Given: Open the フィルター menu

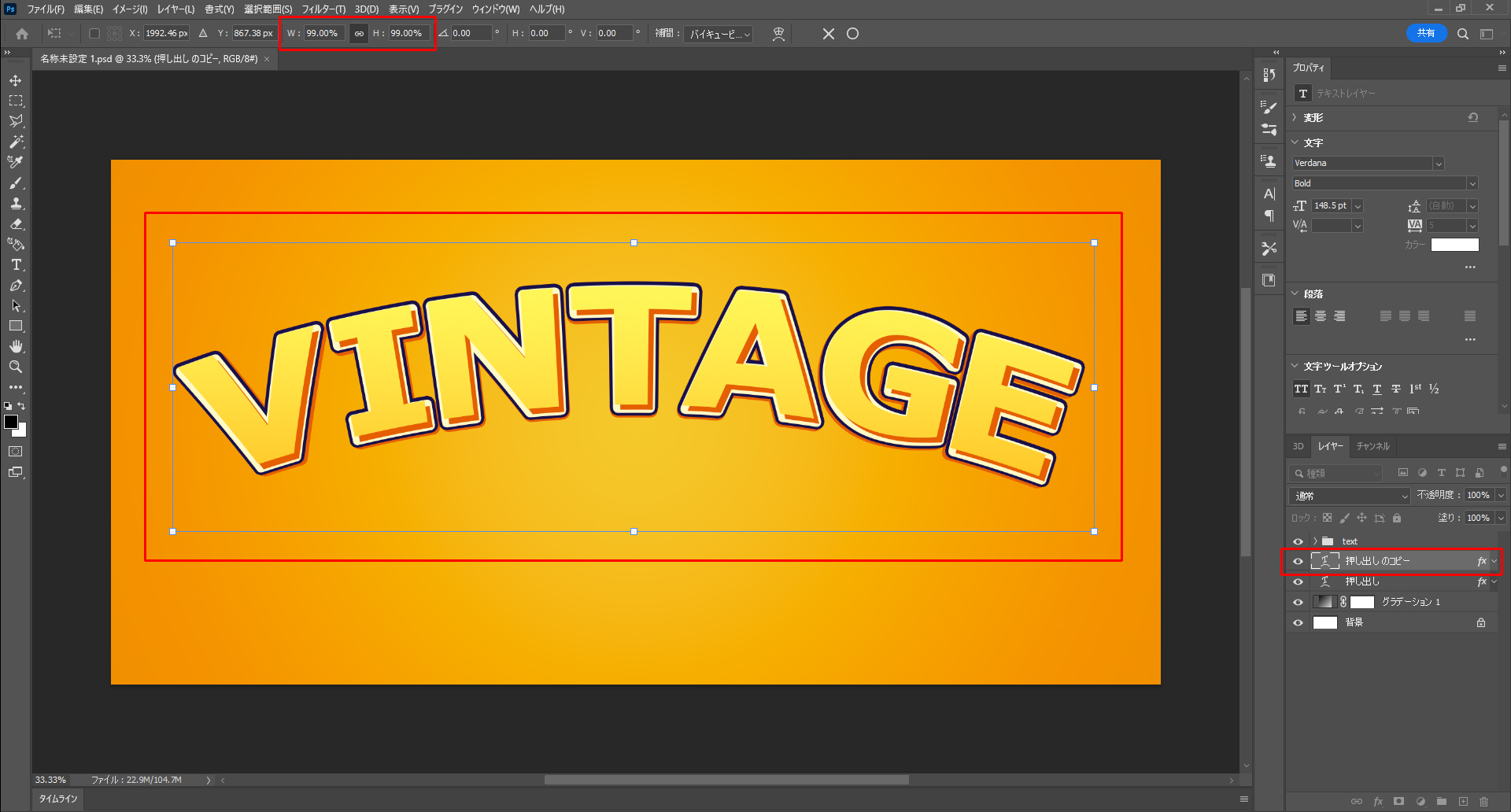Looking at the screenshot, I should pyautogui.click(x=323, y=9).
